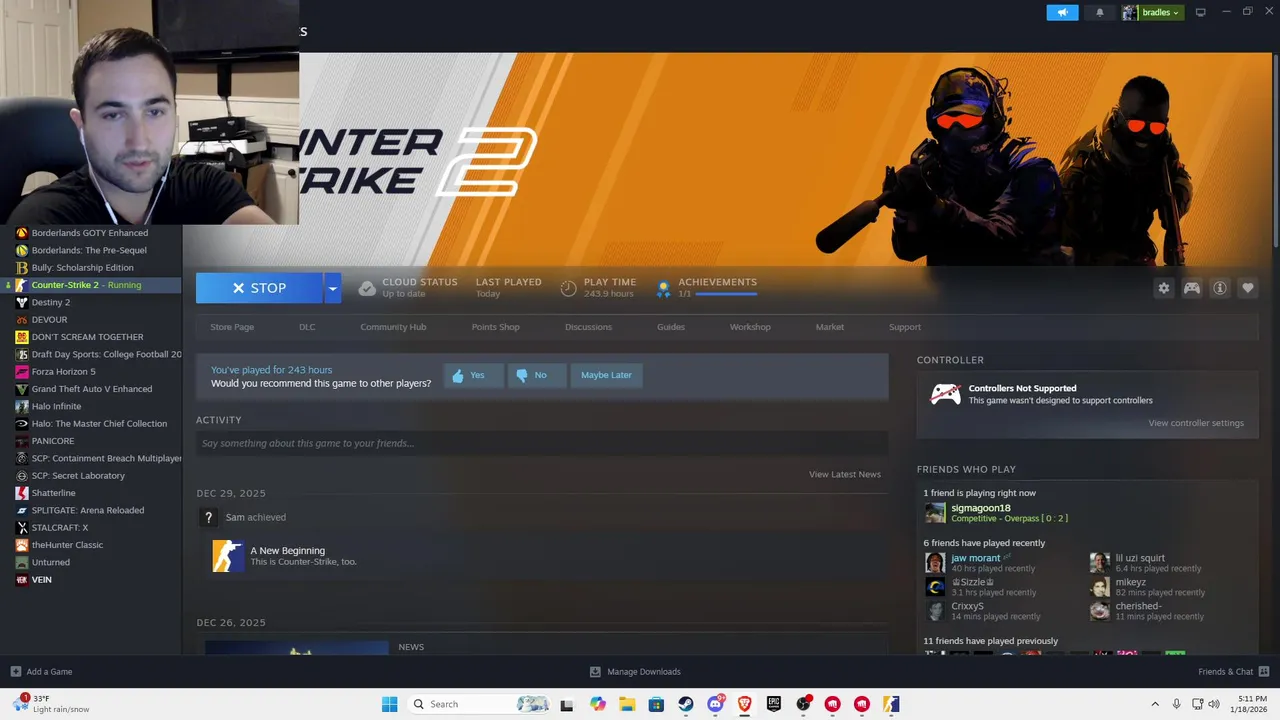Select Borderlands: The Pre-Sequel in library
This screenshot has width=1280, height=720.
coord(89,250)
